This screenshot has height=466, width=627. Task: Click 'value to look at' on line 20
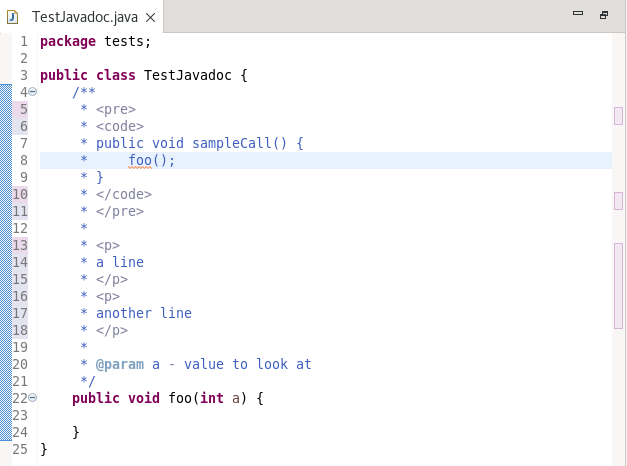tap(248, 364)
